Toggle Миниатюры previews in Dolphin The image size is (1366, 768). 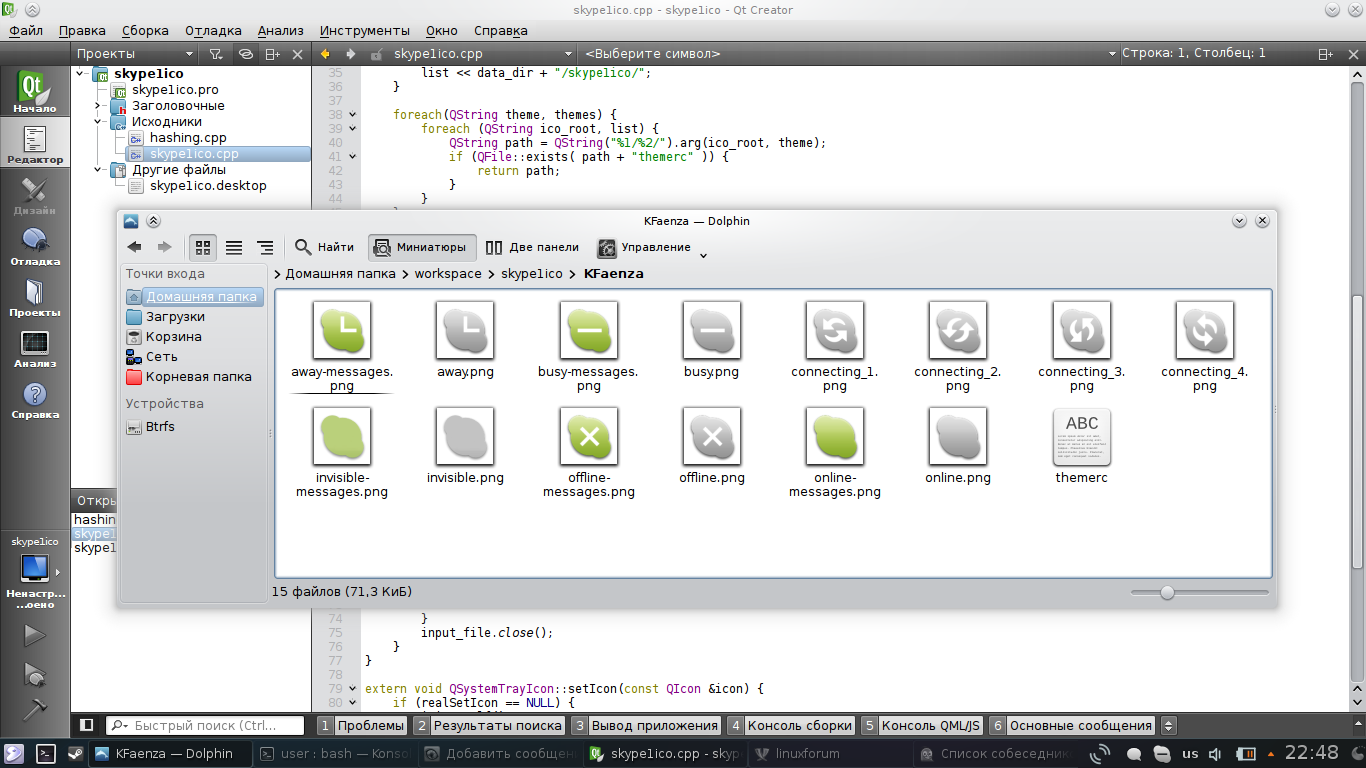click(421, 247)
